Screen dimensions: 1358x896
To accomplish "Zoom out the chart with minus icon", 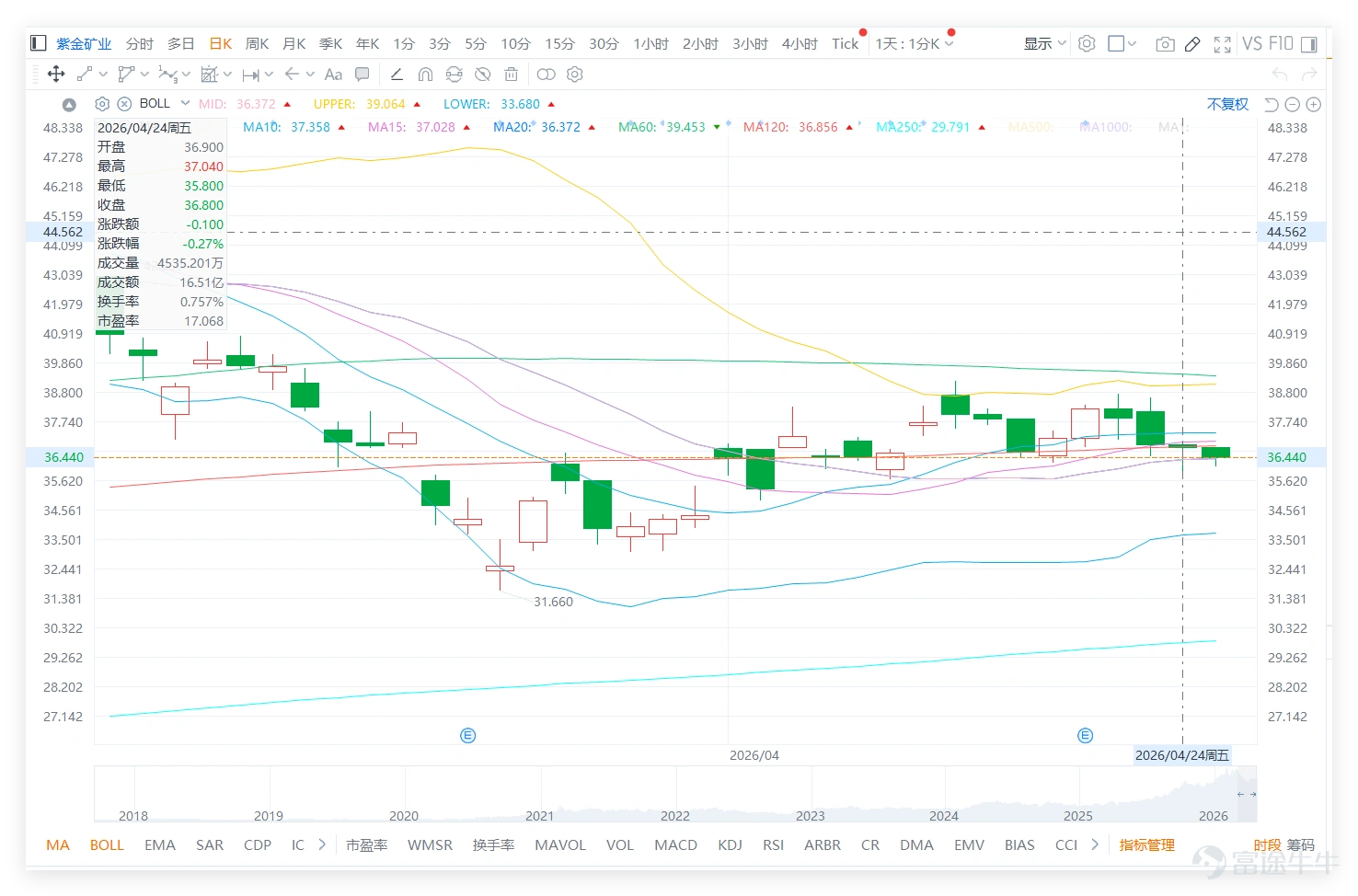I will [x=1292, y=104].
